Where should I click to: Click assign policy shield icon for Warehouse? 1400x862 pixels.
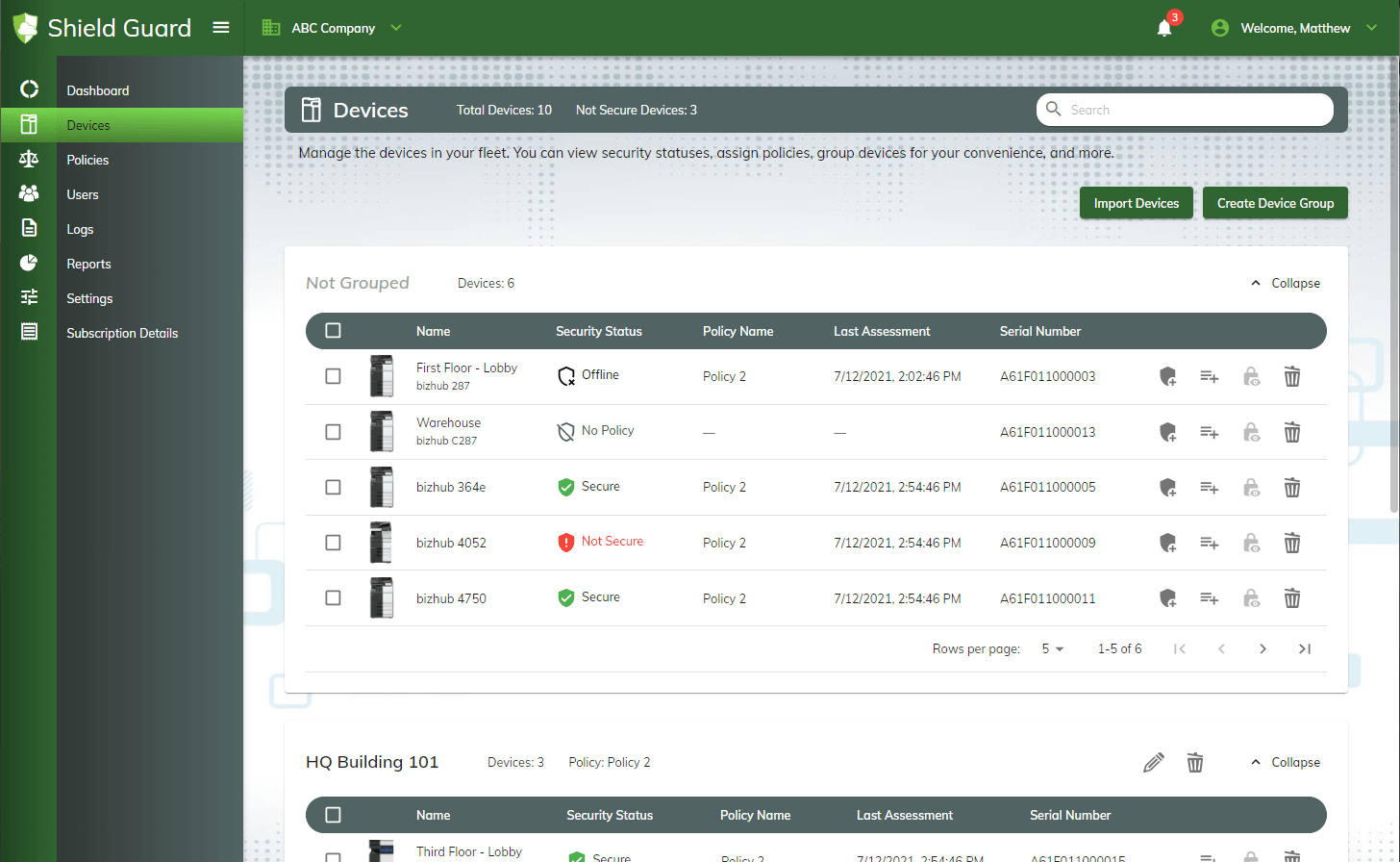(x=1167, y=433)
